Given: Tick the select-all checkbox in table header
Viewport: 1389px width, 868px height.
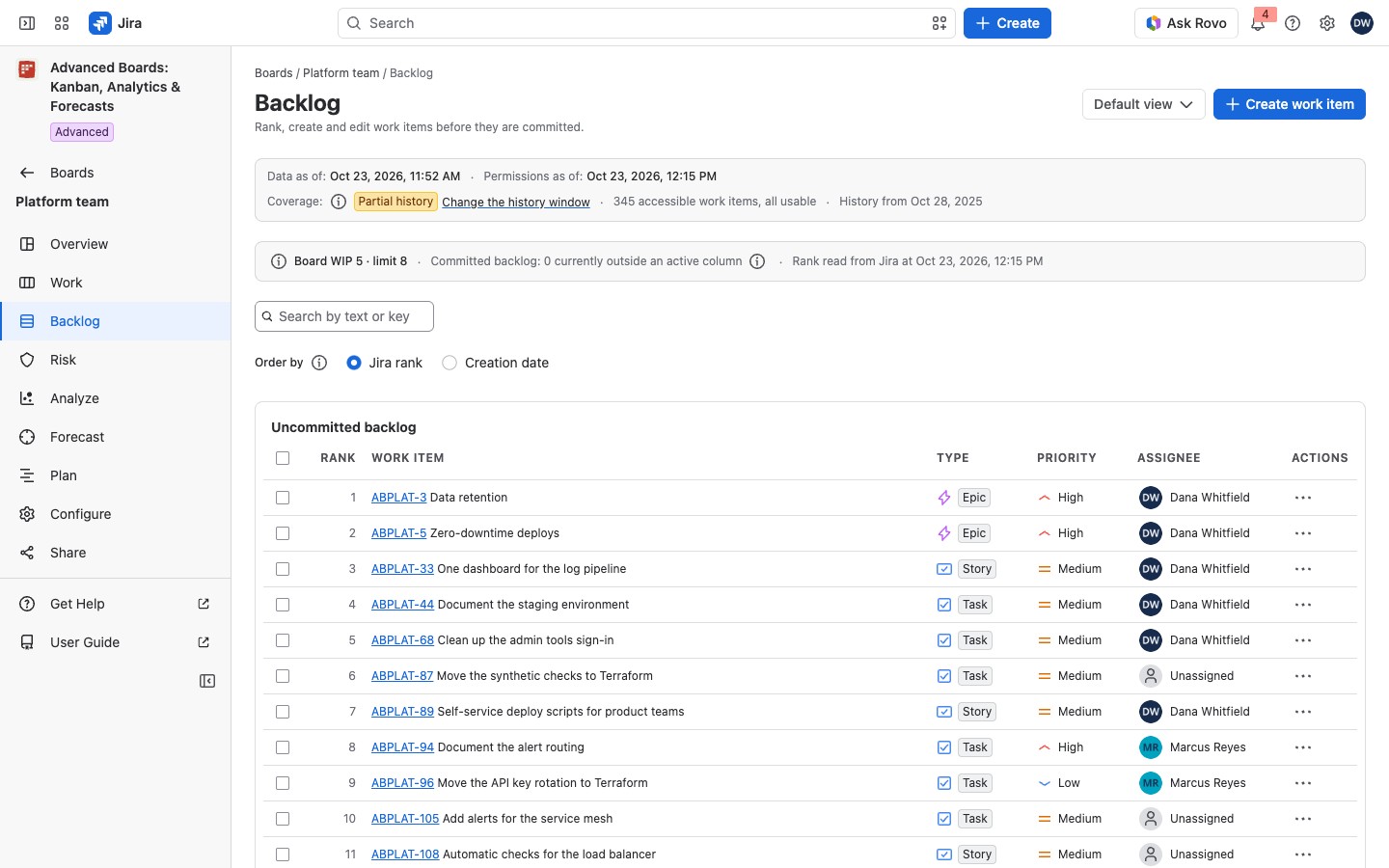Looking at the screenshot, I should click(x=283, y=458).
